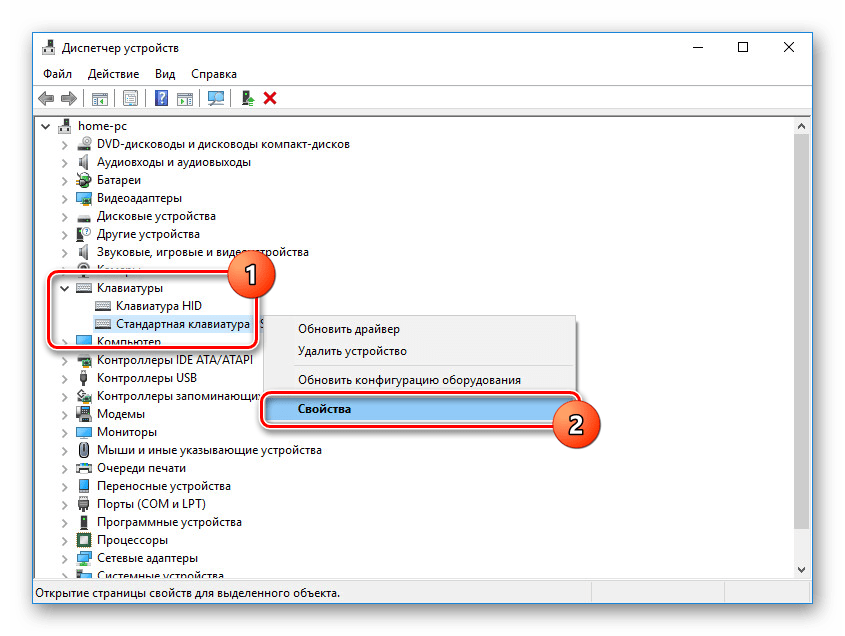Select the Сетевые адаптеры tree item

point(146,558)
